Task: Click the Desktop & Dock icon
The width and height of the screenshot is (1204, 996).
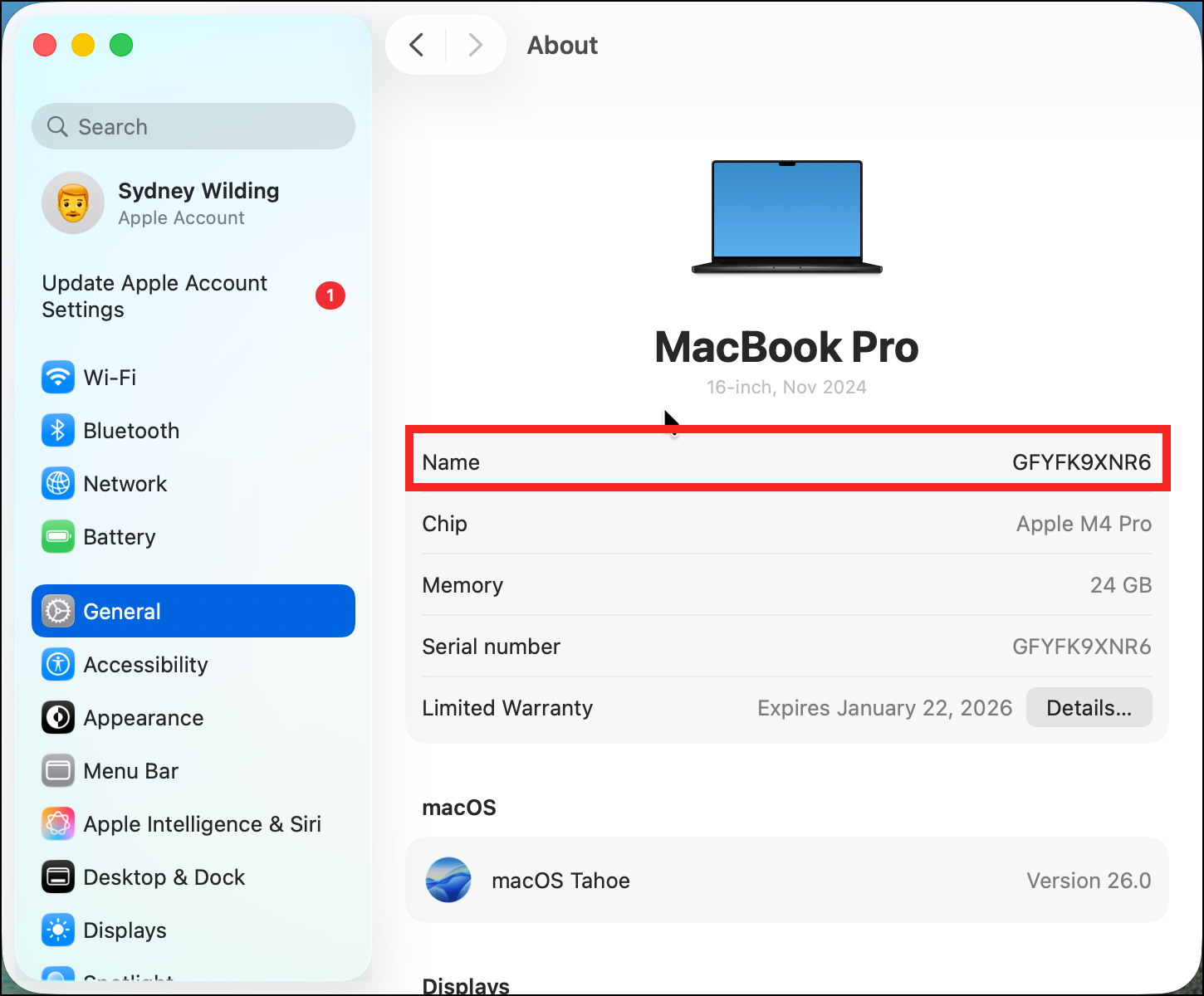Action: pos(57,877)
